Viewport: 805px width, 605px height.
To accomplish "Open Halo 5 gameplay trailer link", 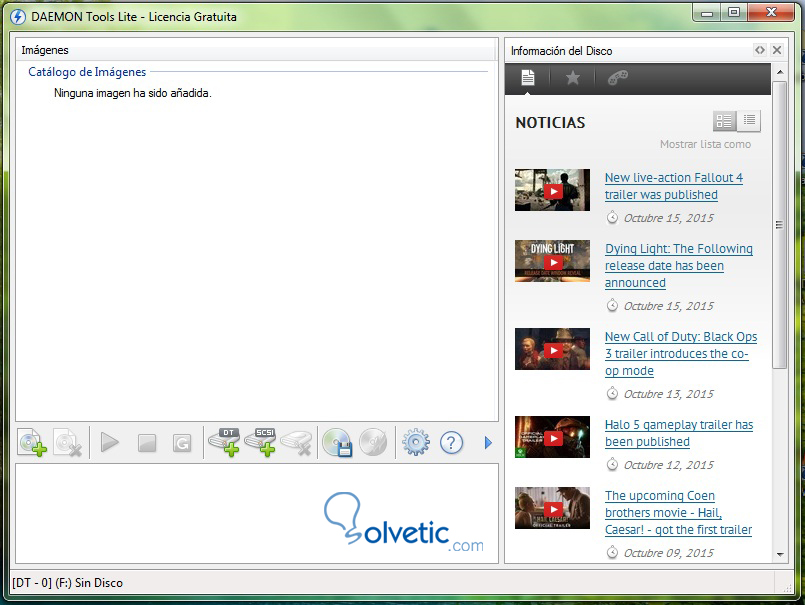I will pyautogui.click(x=679, y=433).
